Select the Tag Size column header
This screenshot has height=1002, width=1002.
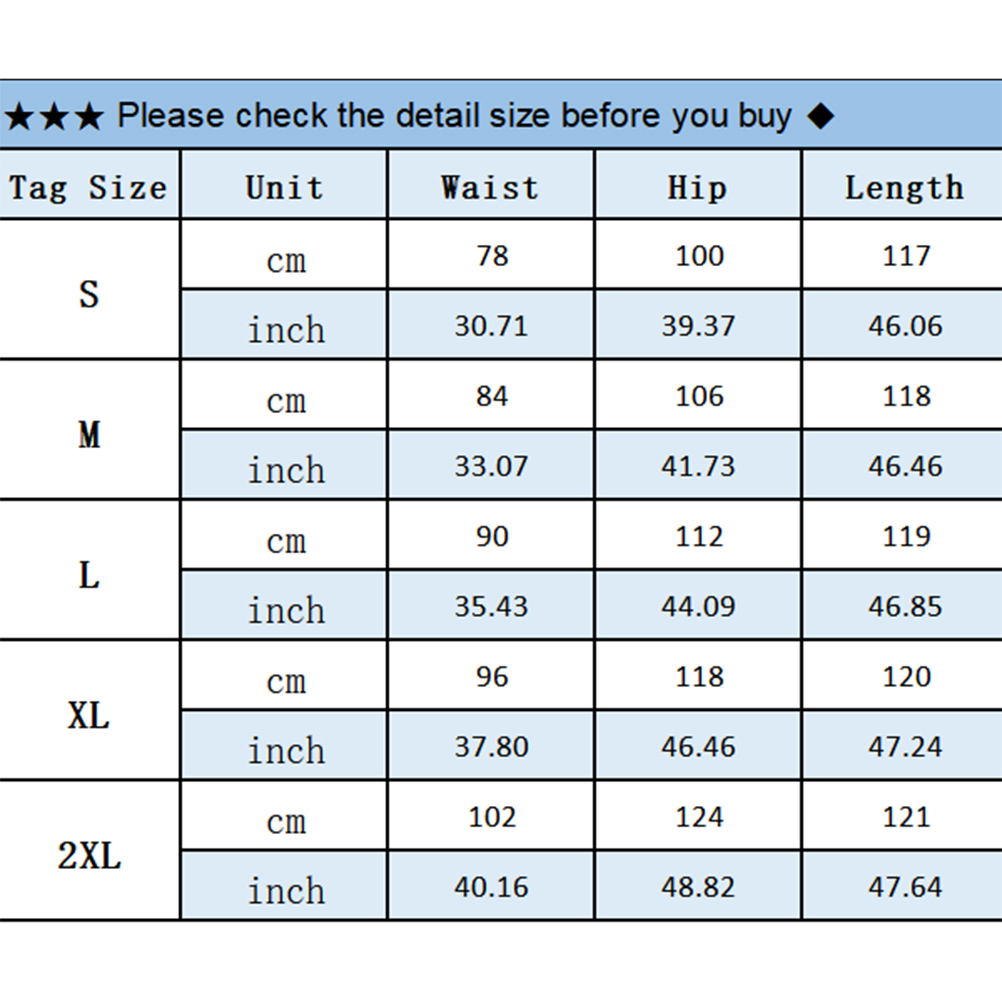pos(89,187)
